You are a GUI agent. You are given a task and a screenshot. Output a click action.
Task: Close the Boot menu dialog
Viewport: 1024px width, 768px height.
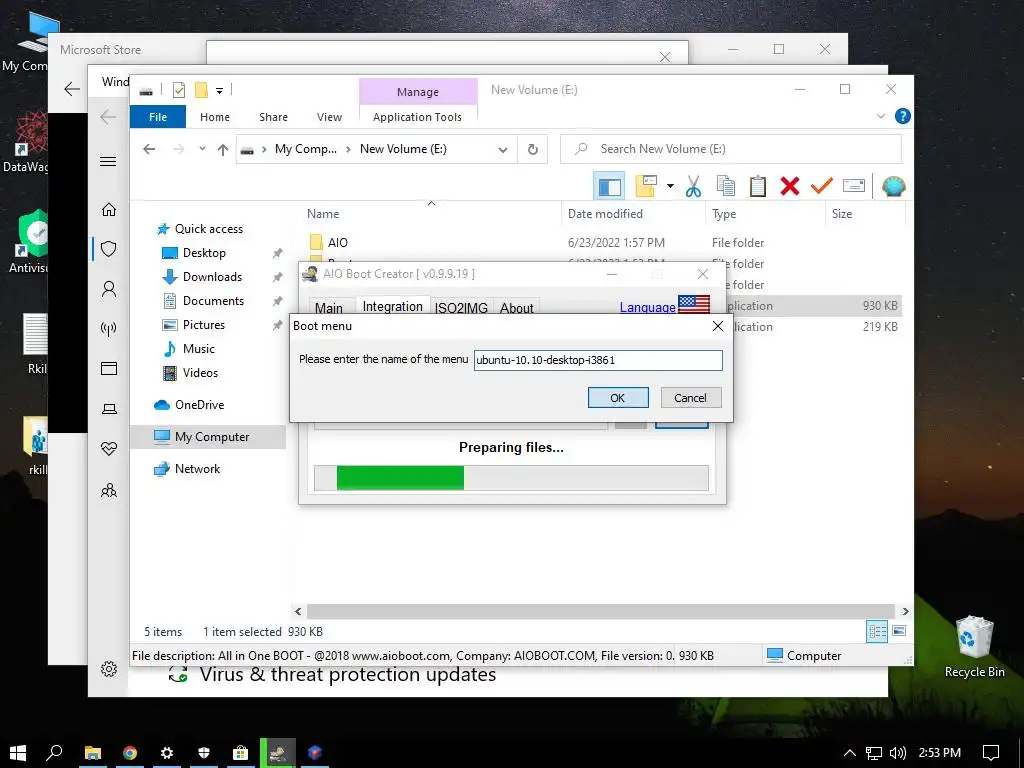(x=718, y=326)
